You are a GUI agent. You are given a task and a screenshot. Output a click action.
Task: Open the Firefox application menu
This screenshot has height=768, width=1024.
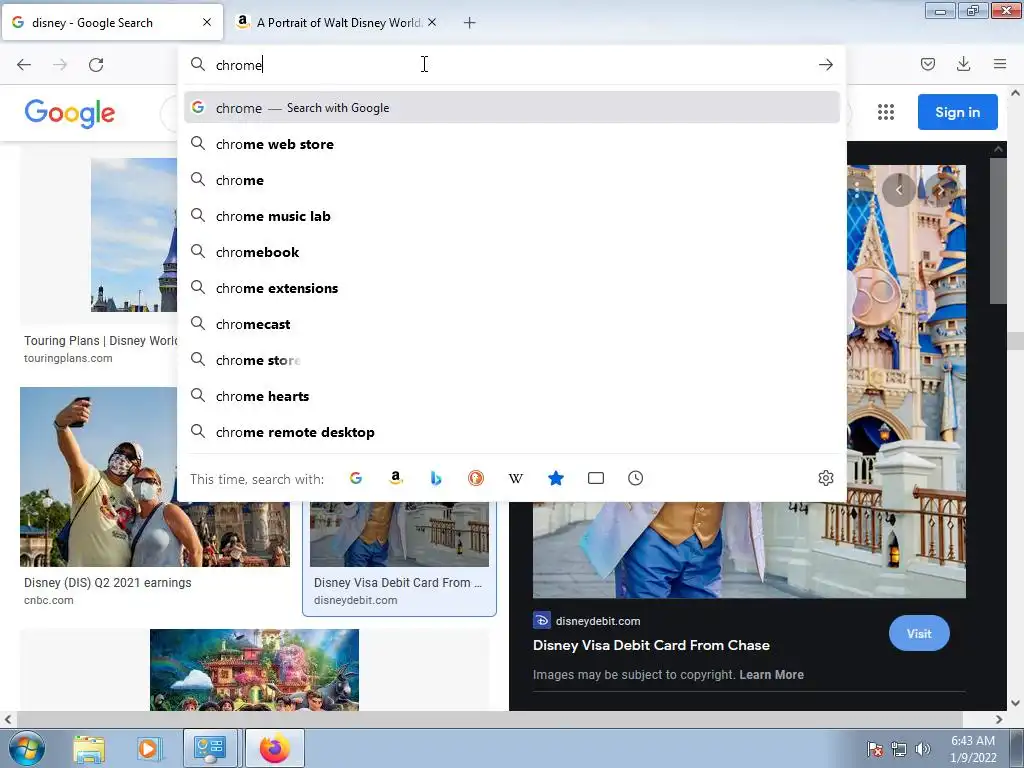tap(999, 64)
